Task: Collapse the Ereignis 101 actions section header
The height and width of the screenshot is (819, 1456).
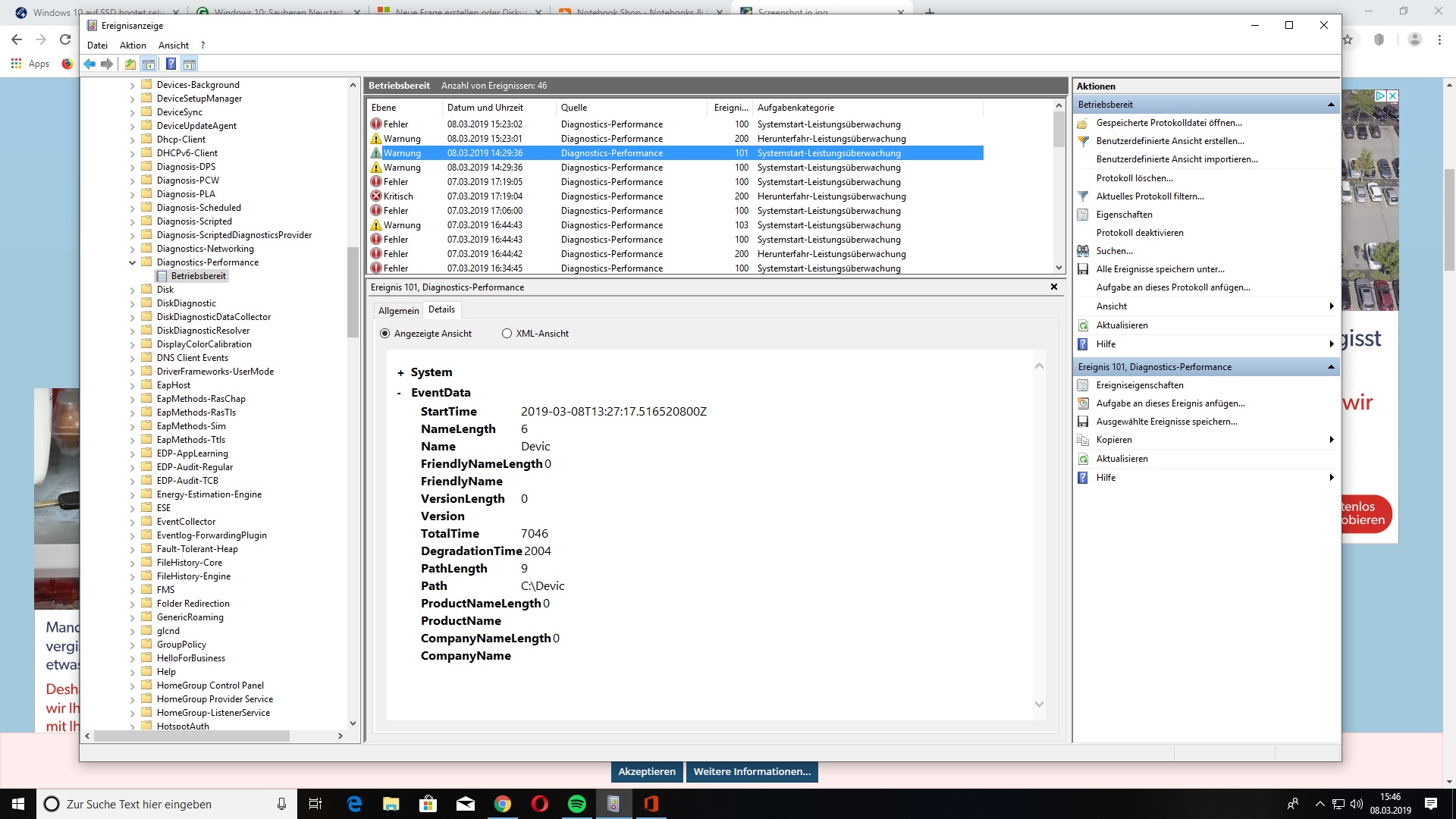Action: (x=1331, y=367)
